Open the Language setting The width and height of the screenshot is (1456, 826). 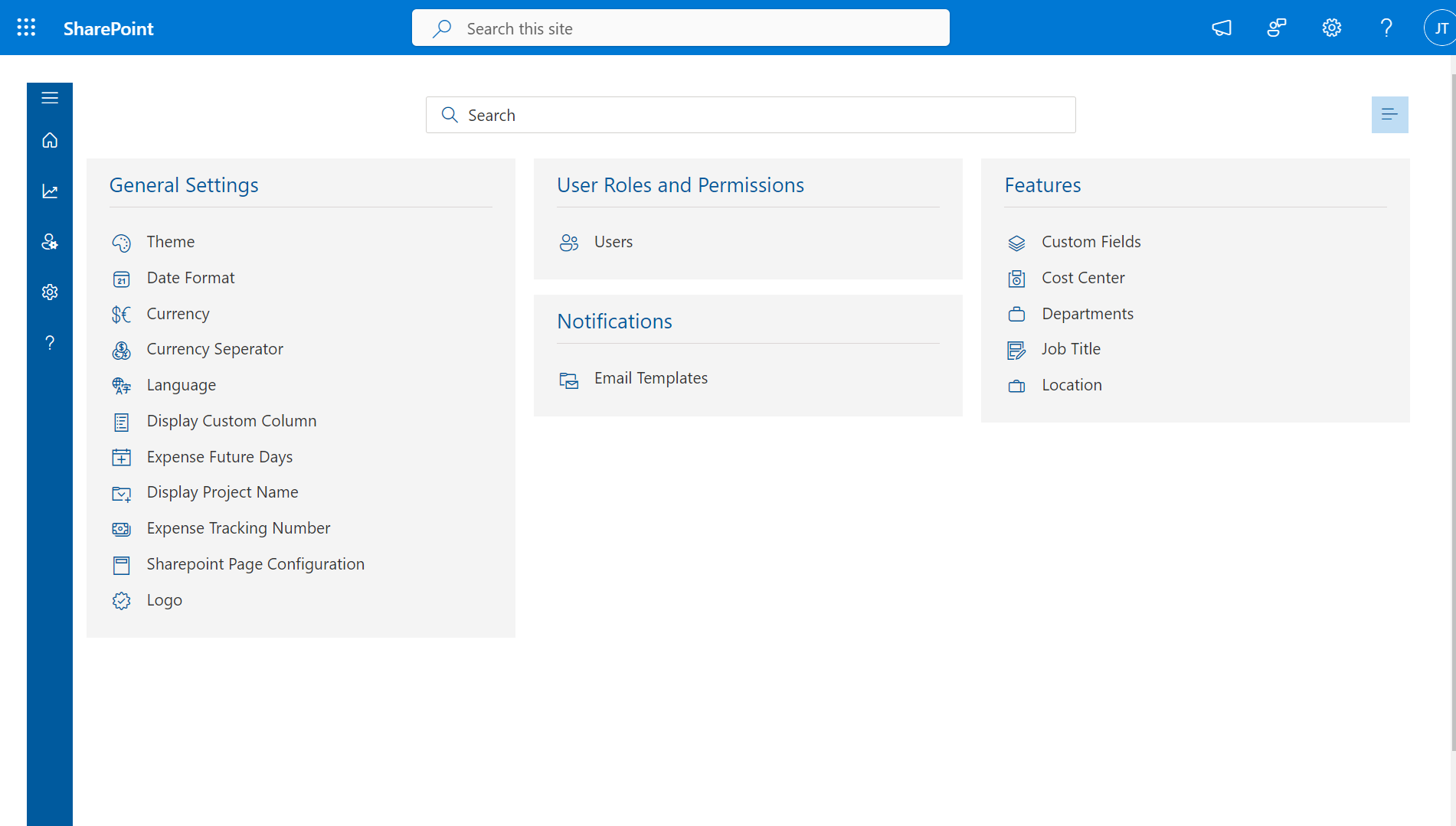click(181, 385)
